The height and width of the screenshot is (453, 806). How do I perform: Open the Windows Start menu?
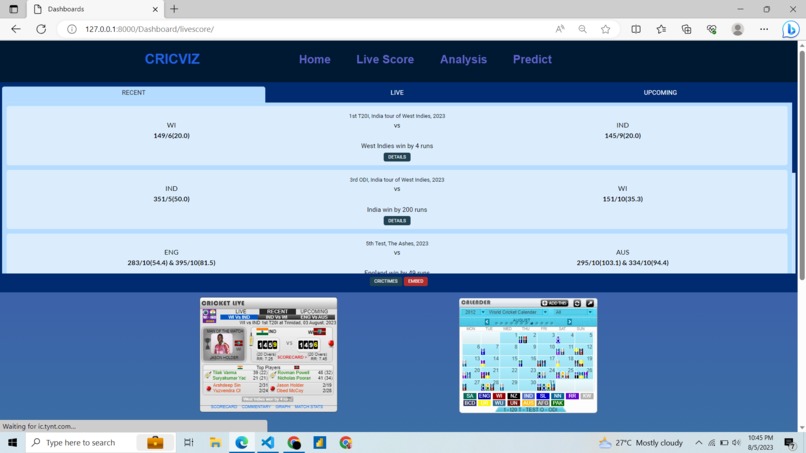tap(12, 442)
